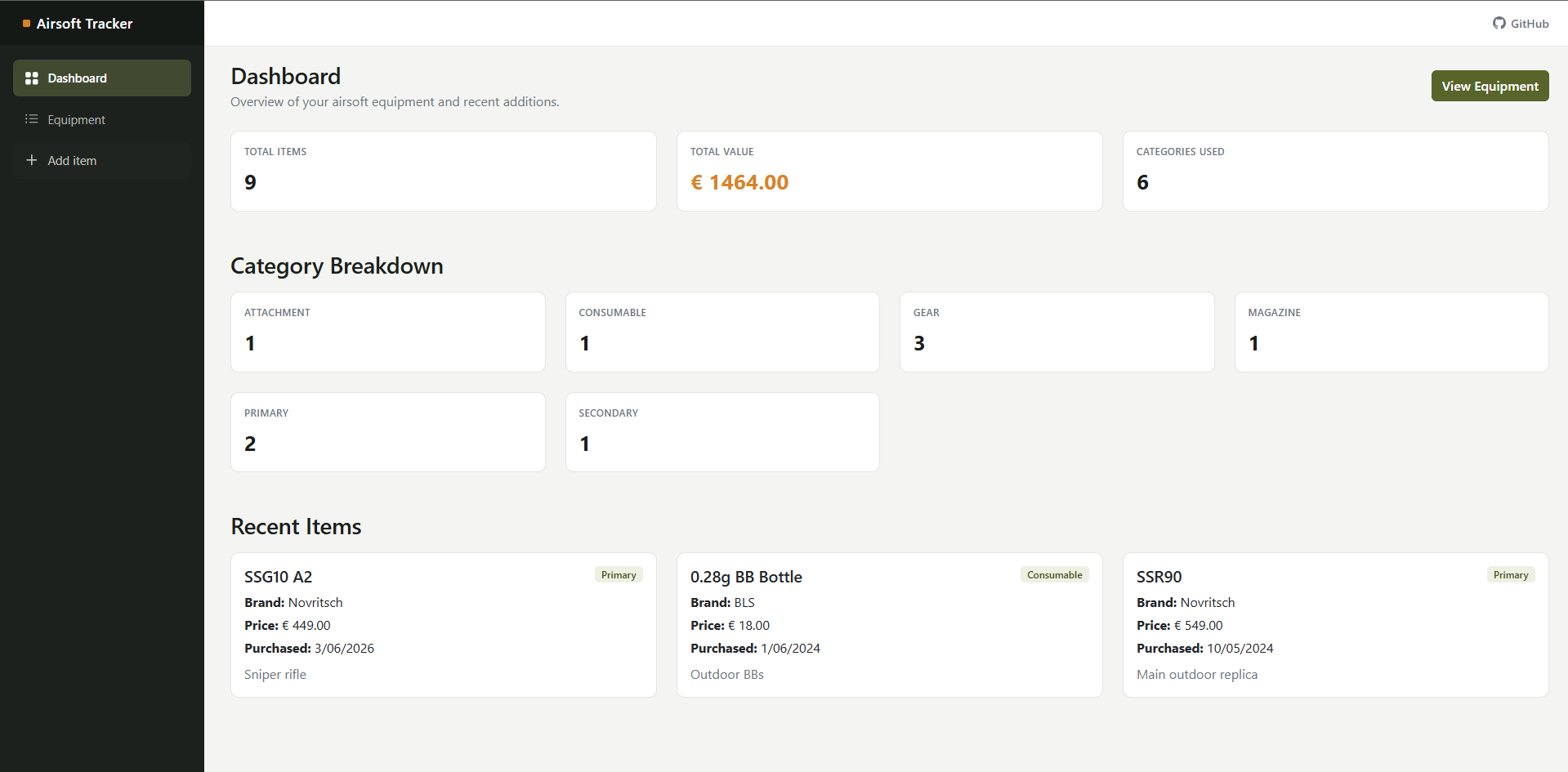Click purchase date 10/05/2024
The height and width of the screenshot is (772, 1568).
click(x=1240, y=648)
